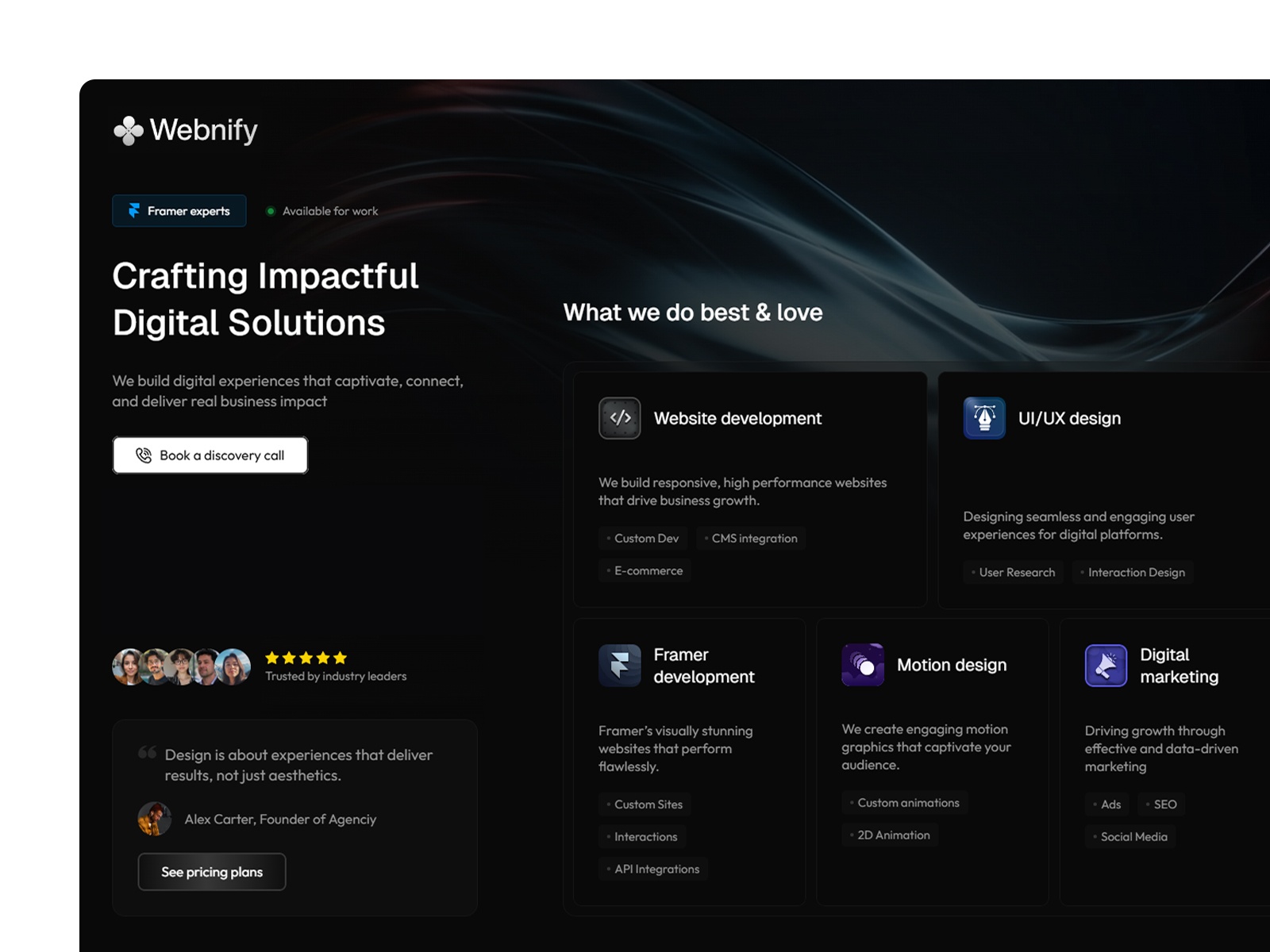
Task: Click the Interaction Design tag
Action: [x=1133, y=573]
